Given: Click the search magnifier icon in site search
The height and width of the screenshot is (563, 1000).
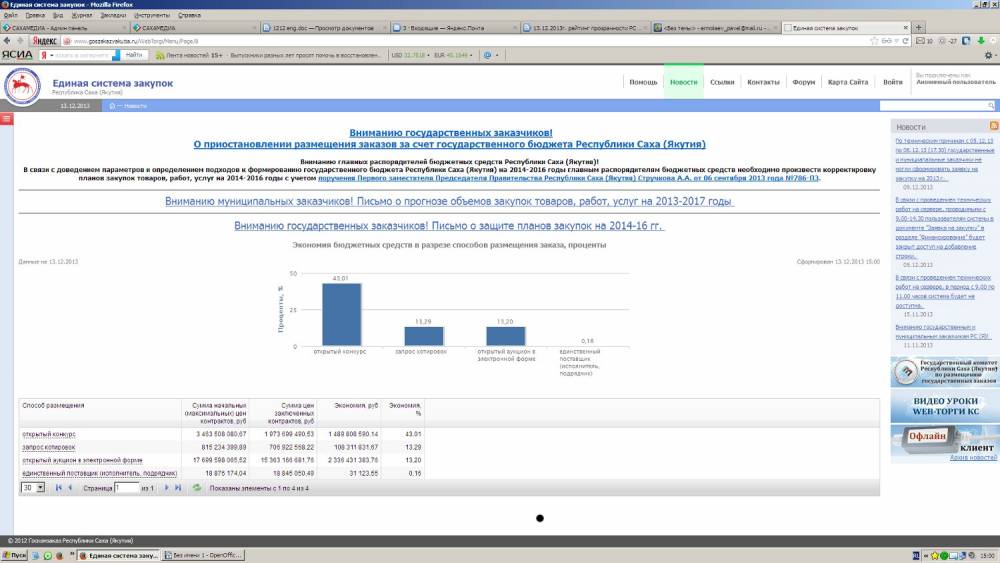Looking at the screenshot, I should point(989,105).
